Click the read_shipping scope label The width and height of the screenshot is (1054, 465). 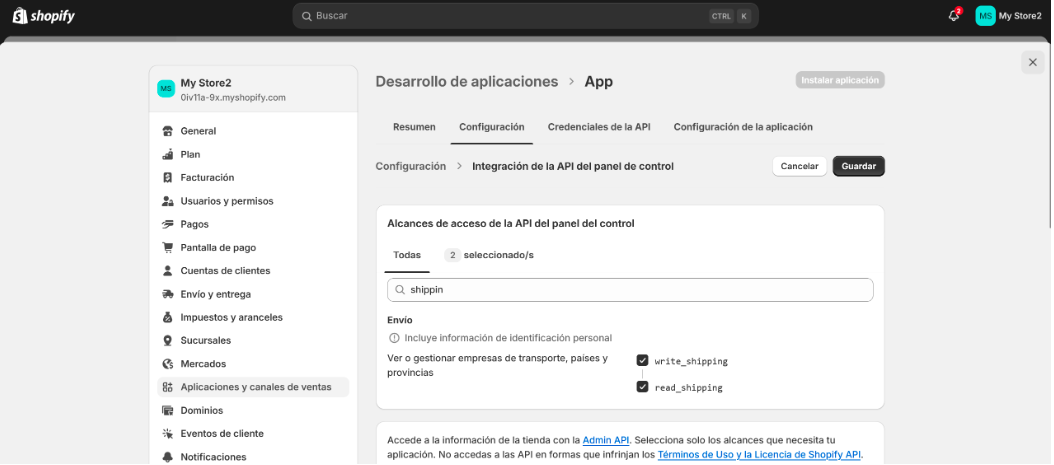[x=688, y=388]
